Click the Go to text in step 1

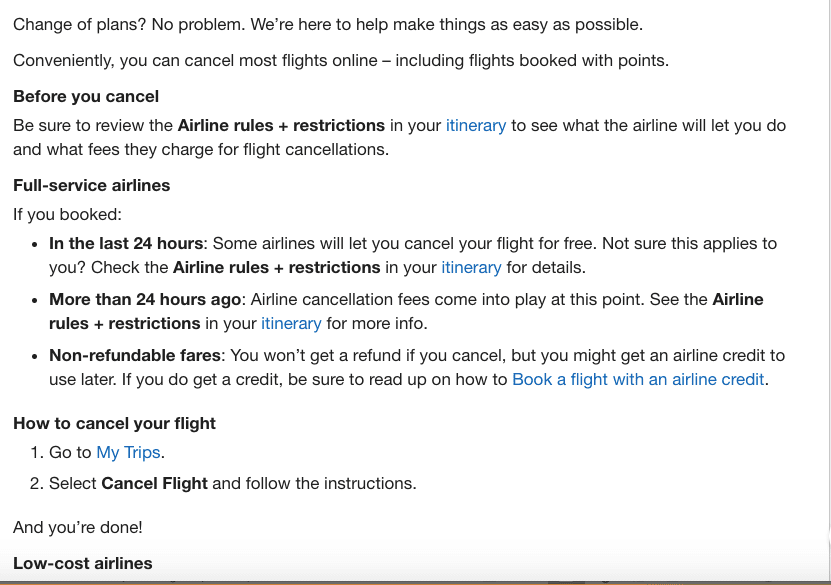70,453
